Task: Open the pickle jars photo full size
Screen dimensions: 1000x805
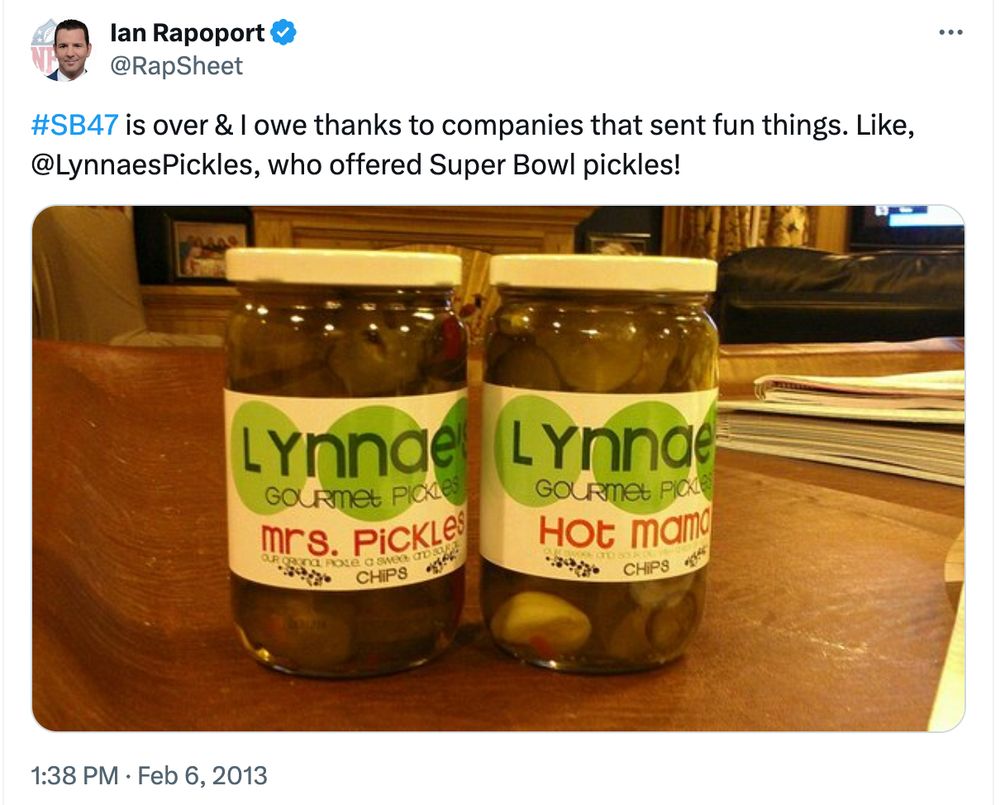Action: [500, 465]
